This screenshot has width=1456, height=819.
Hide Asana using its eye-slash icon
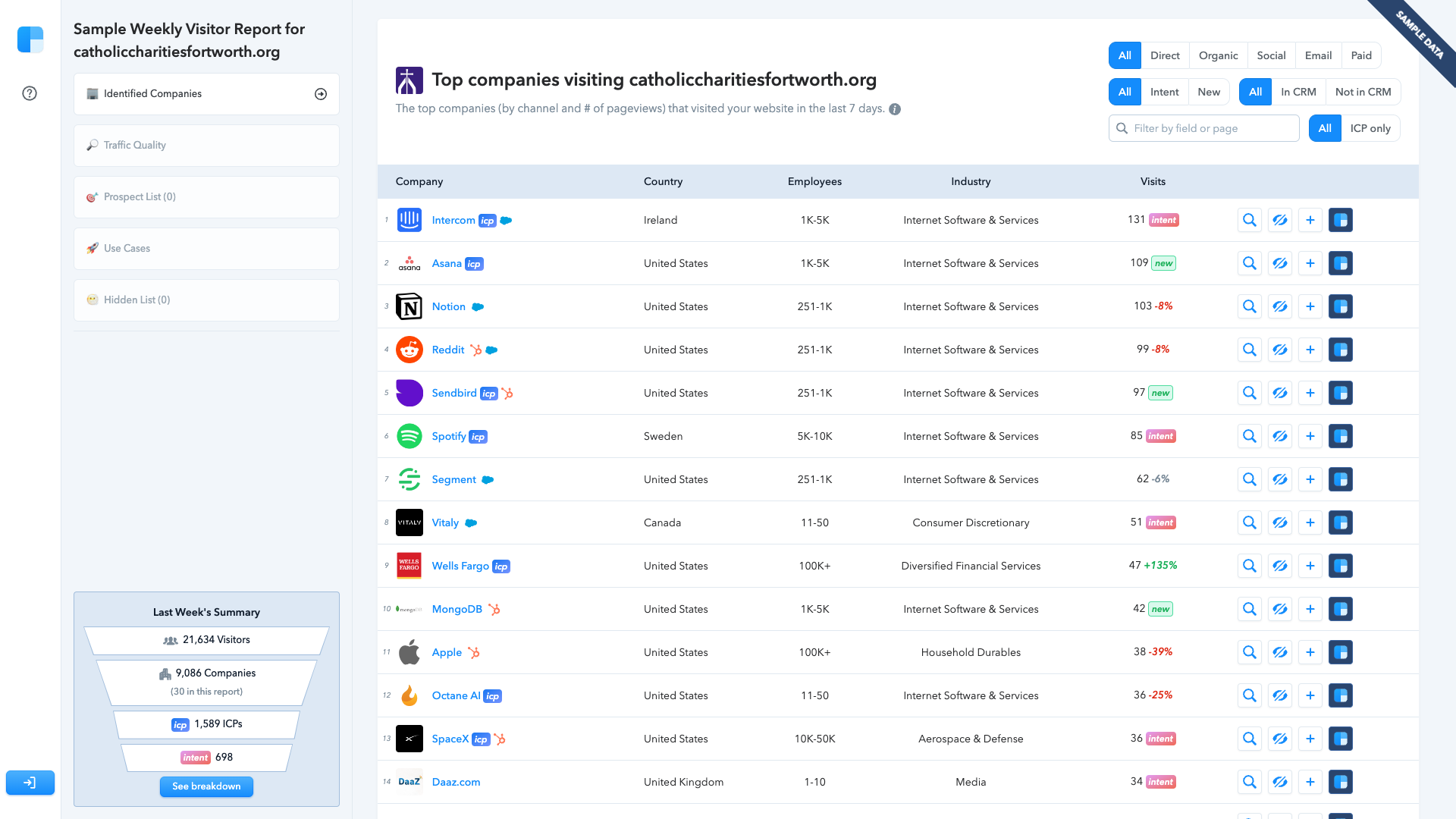pyautogui.click(x=1280, y=263)
